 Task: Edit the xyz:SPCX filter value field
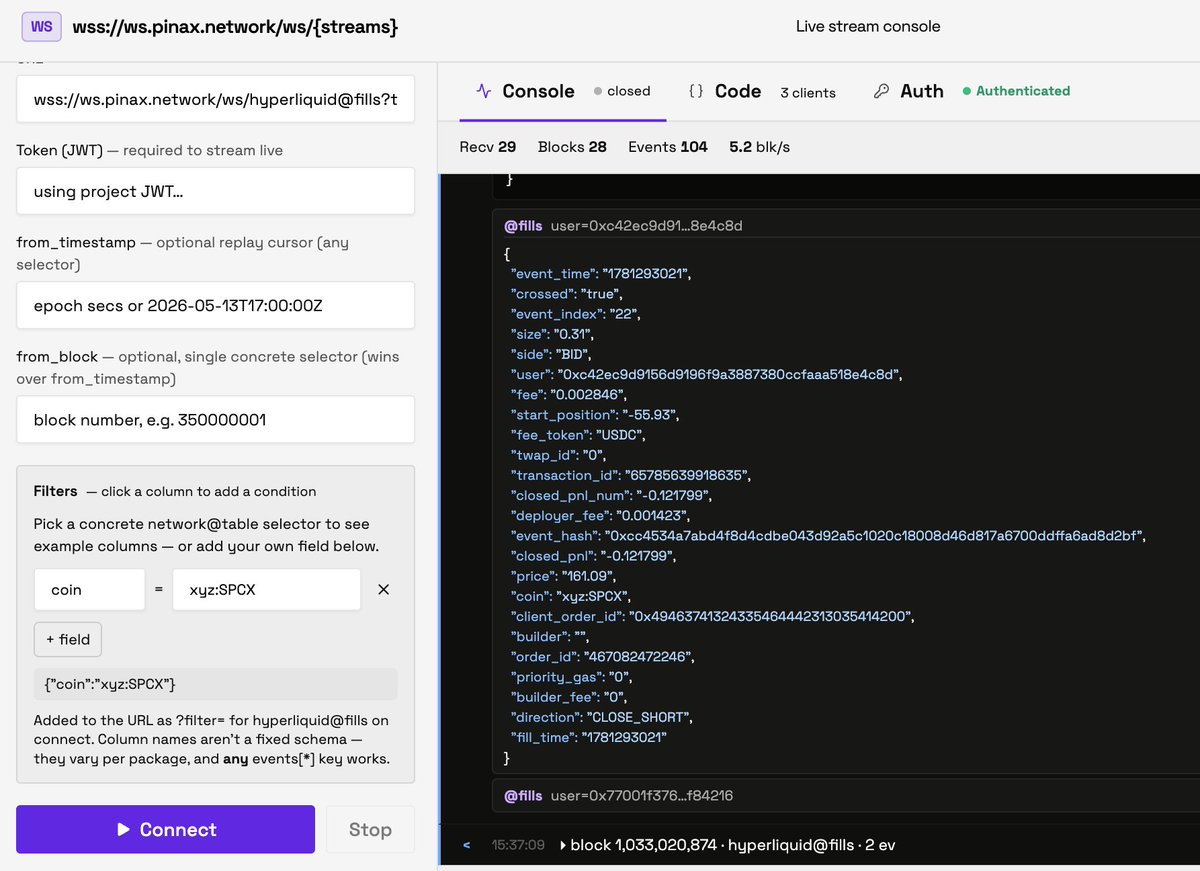(266, 590)
